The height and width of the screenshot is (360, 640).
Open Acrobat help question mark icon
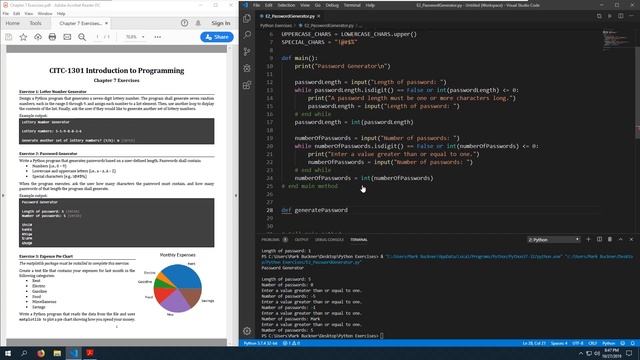tap(184, 23)
